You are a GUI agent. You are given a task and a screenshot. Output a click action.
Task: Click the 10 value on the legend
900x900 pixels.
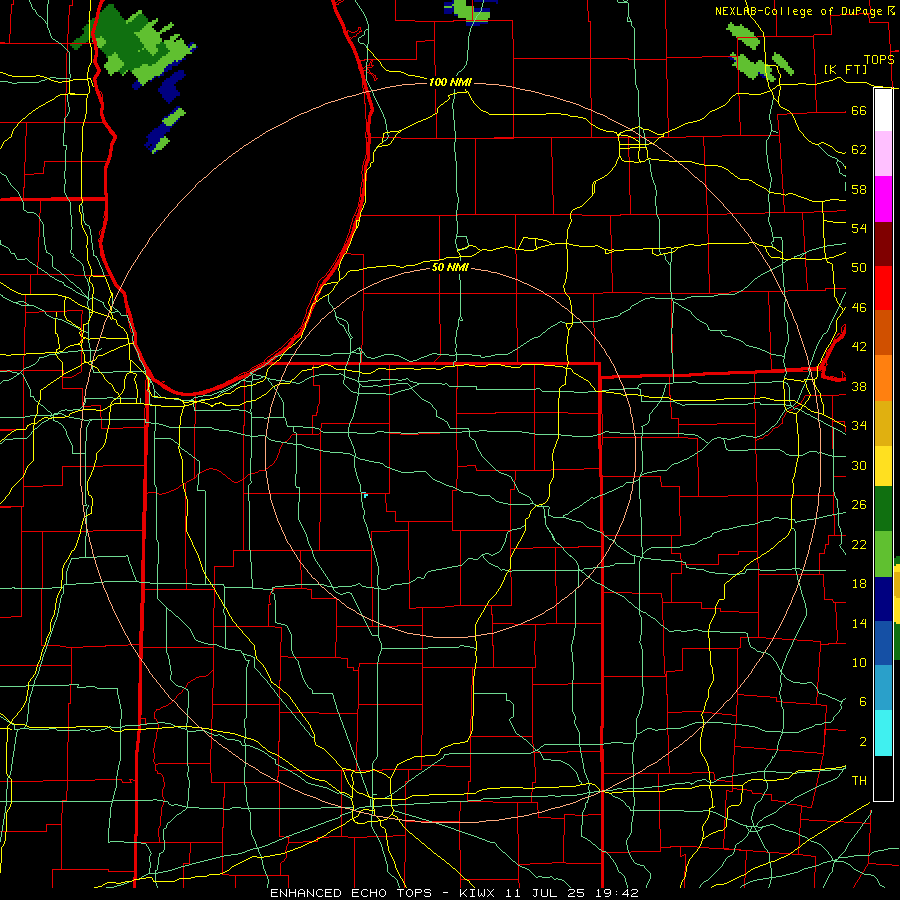(x=859, y=662)
